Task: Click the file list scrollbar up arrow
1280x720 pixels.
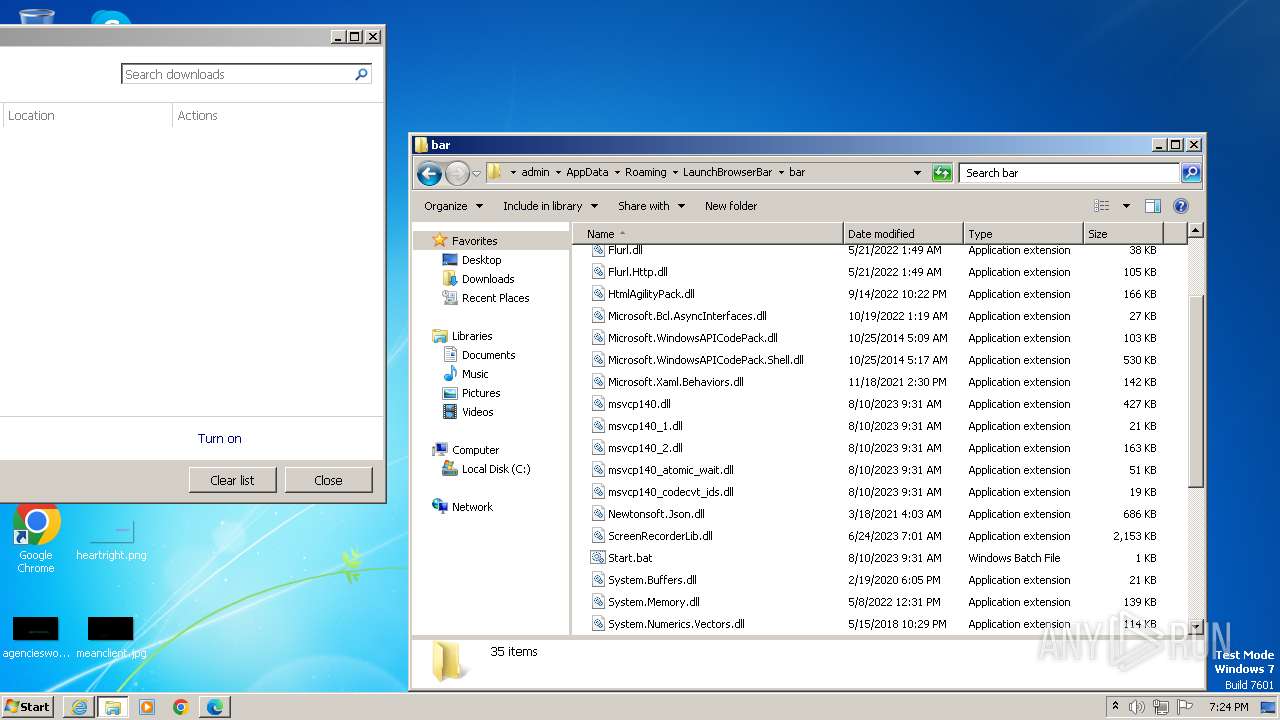Action: tap(1195, 231)
